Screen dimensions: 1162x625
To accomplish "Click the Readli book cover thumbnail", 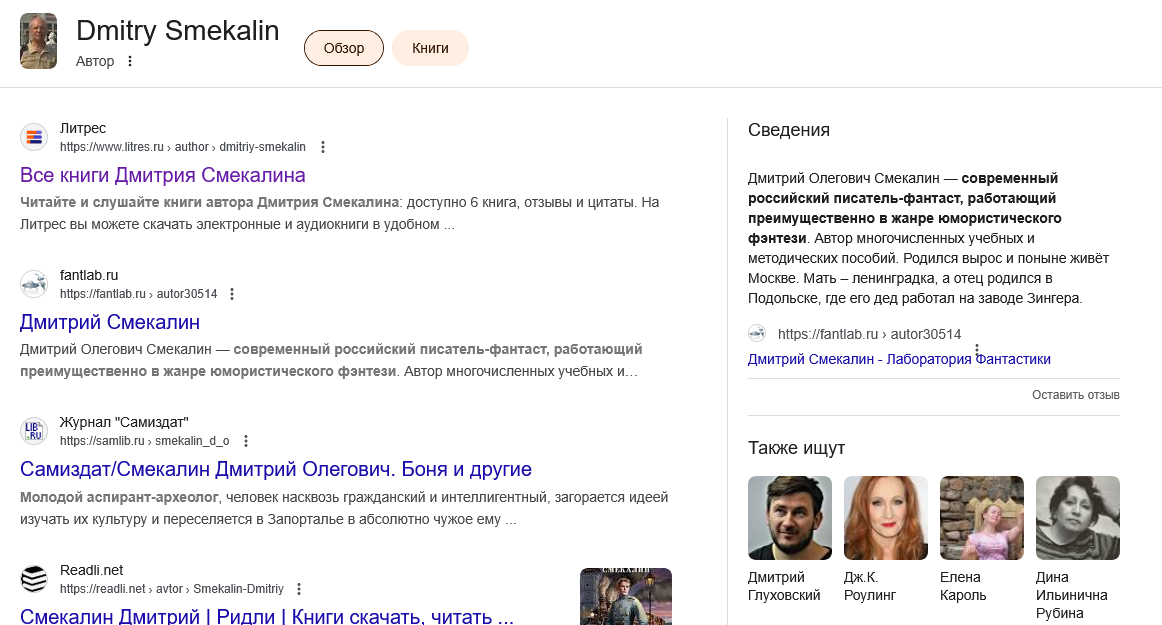I will (x=626, y=596).
